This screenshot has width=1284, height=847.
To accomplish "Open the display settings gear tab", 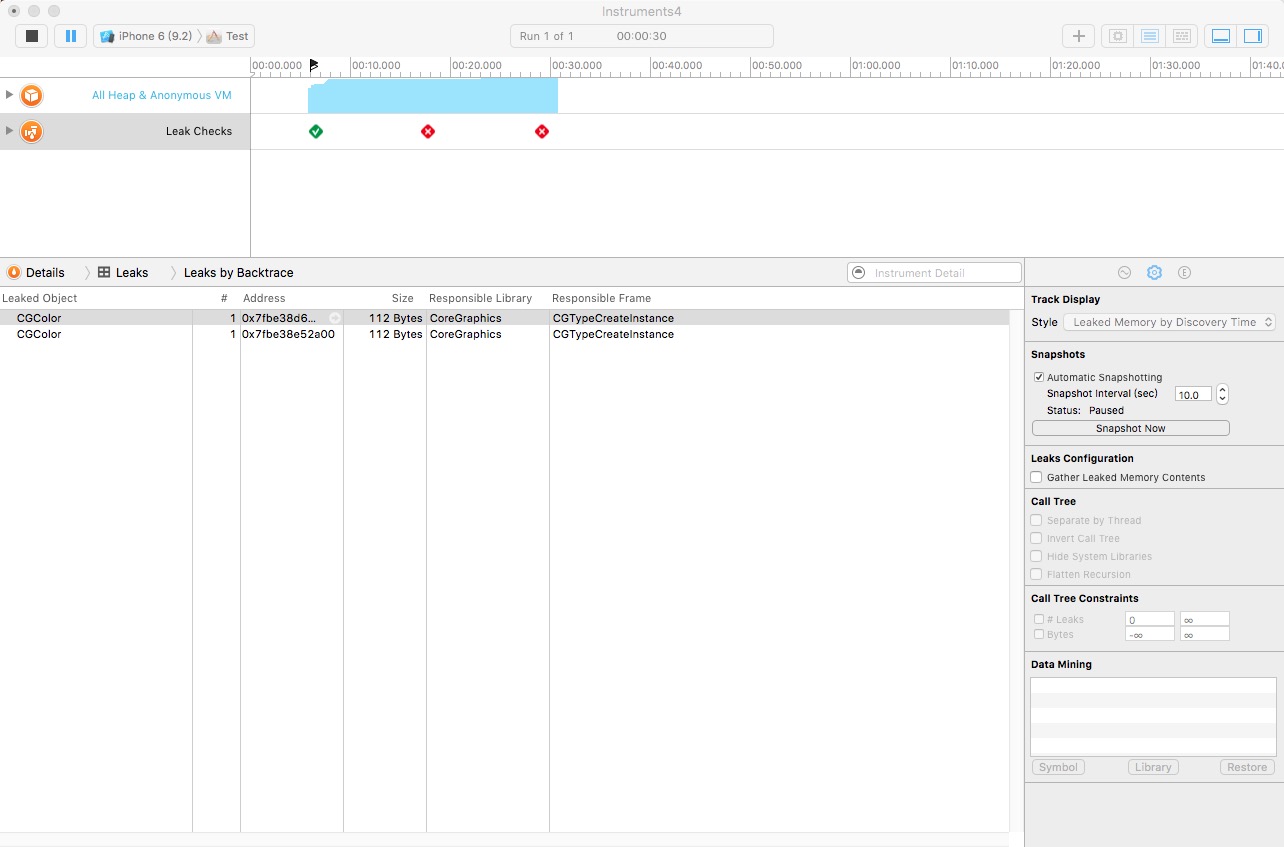I will coord(1154,273).
